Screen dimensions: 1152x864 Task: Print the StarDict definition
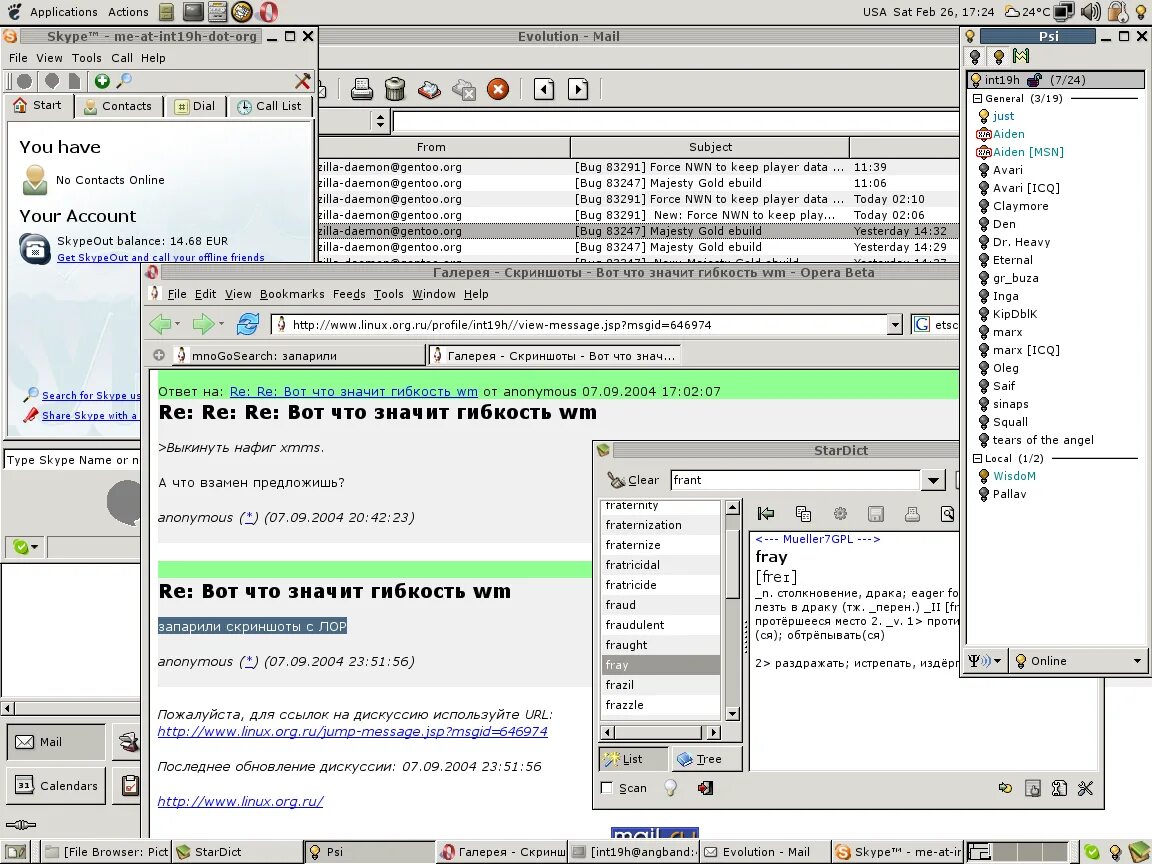point(912,514)
